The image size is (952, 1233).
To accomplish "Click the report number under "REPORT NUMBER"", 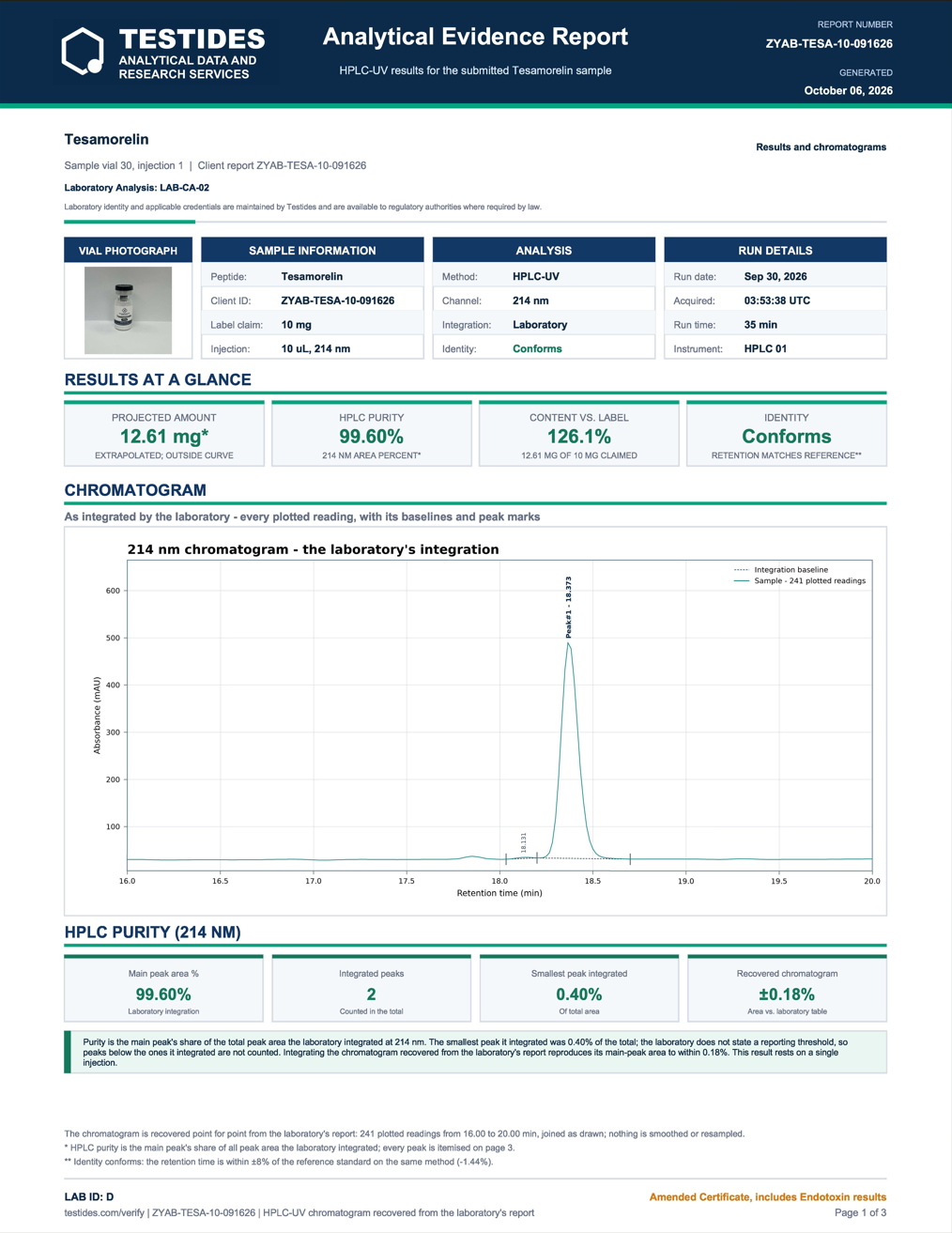I will tap(829, 43).
